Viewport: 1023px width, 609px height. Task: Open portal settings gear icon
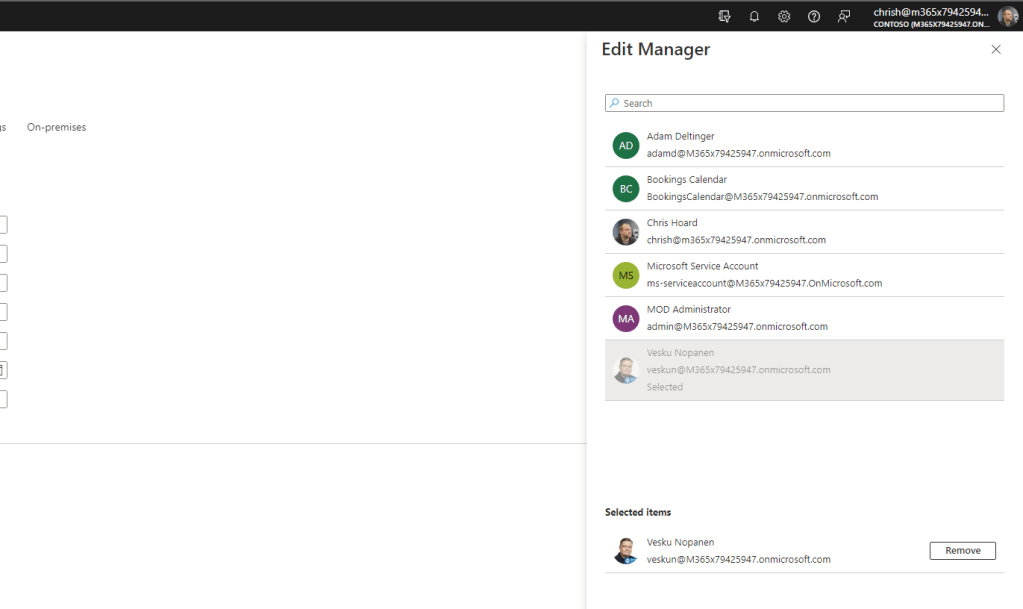point(784,16)
